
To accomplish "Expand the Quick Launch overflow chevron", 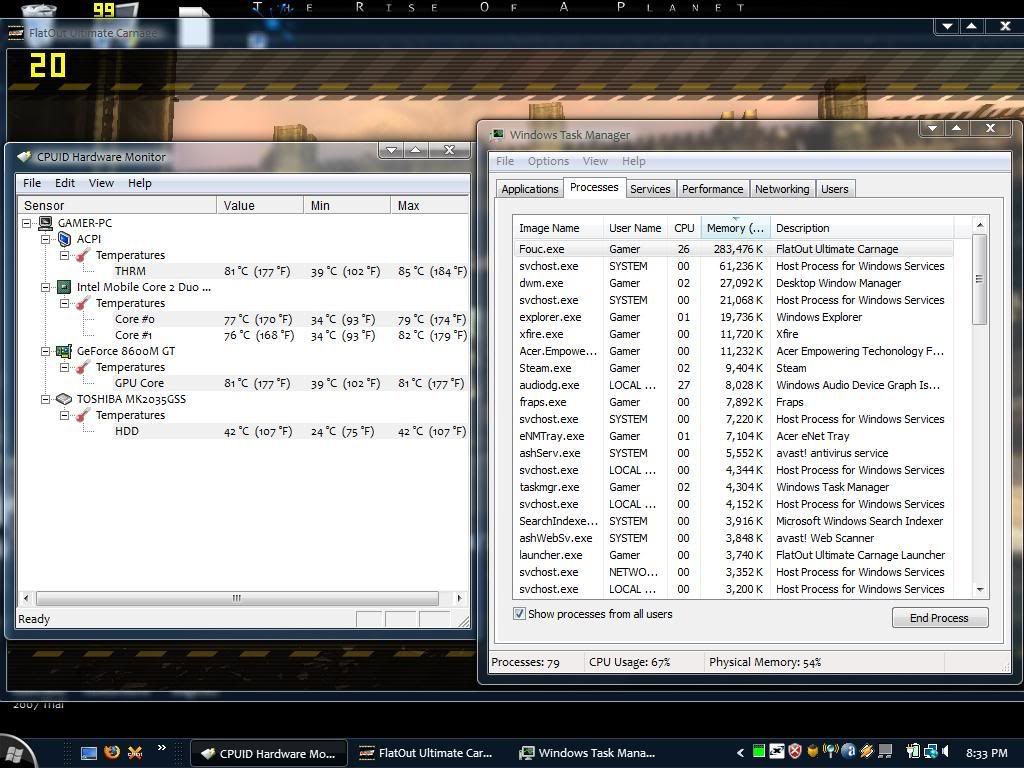I will point(161,748).
